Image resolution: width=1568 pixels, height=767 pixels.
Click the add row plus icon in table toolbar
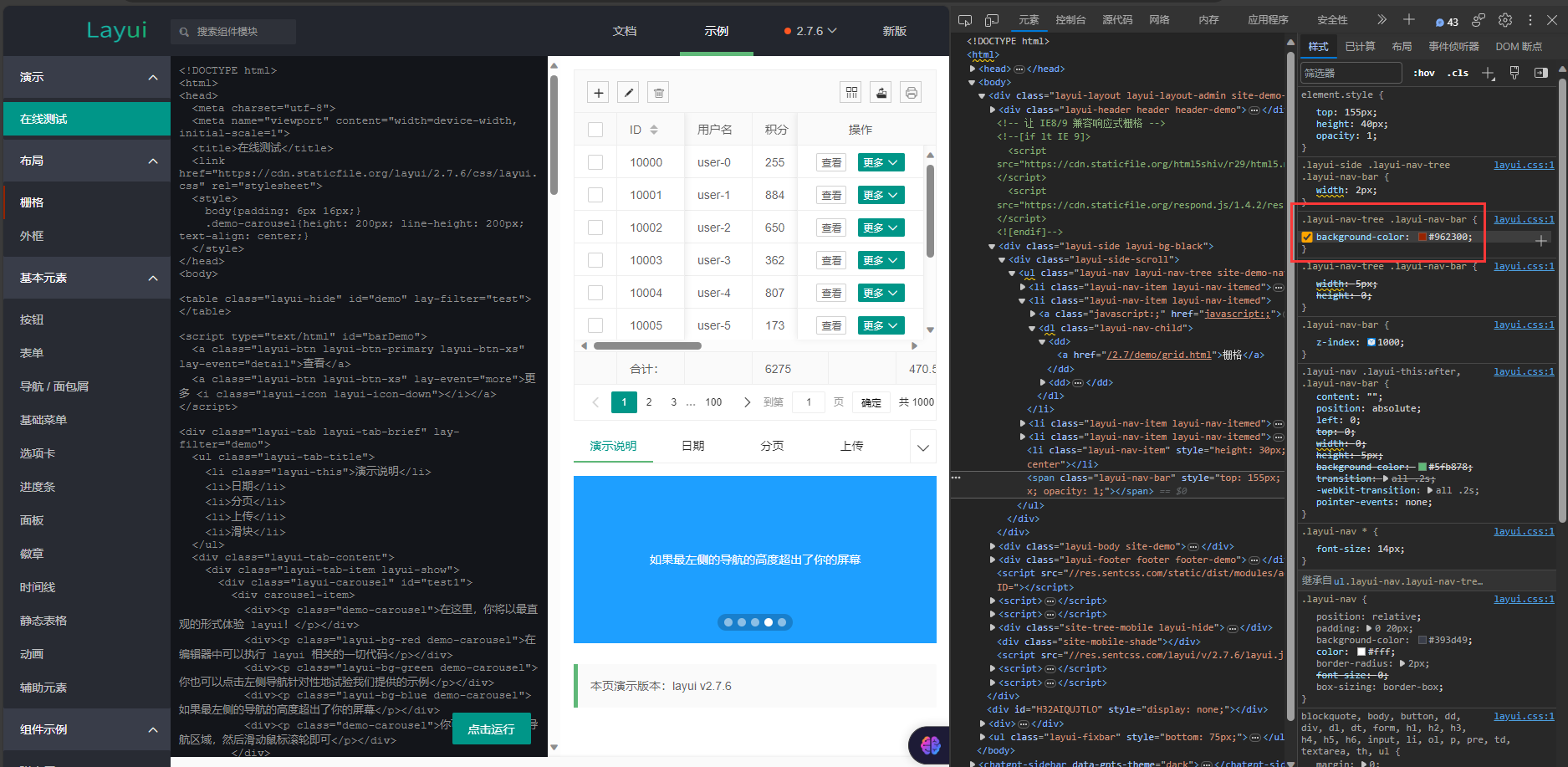coord(599,93)
